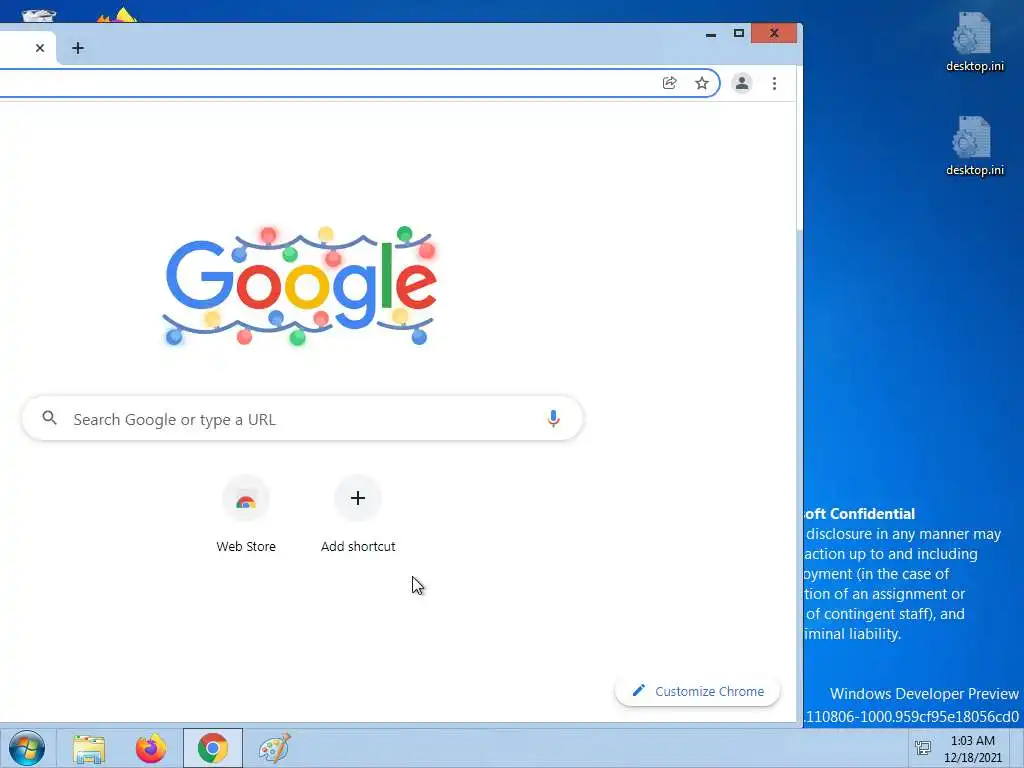Share this page from the address bar

(669, 83)
